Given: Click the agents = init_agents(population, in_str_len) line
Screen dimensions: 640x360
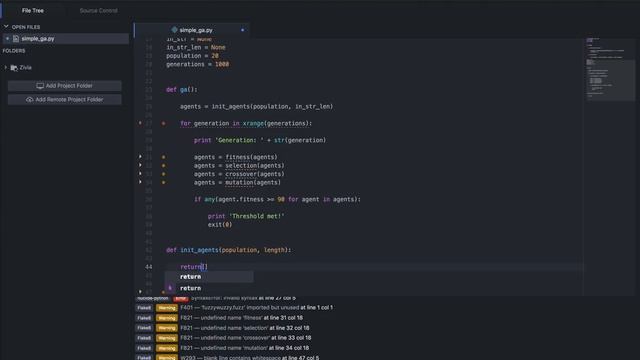Looking at the screenshot, I should pyautogui.click(x=256, y=107).
